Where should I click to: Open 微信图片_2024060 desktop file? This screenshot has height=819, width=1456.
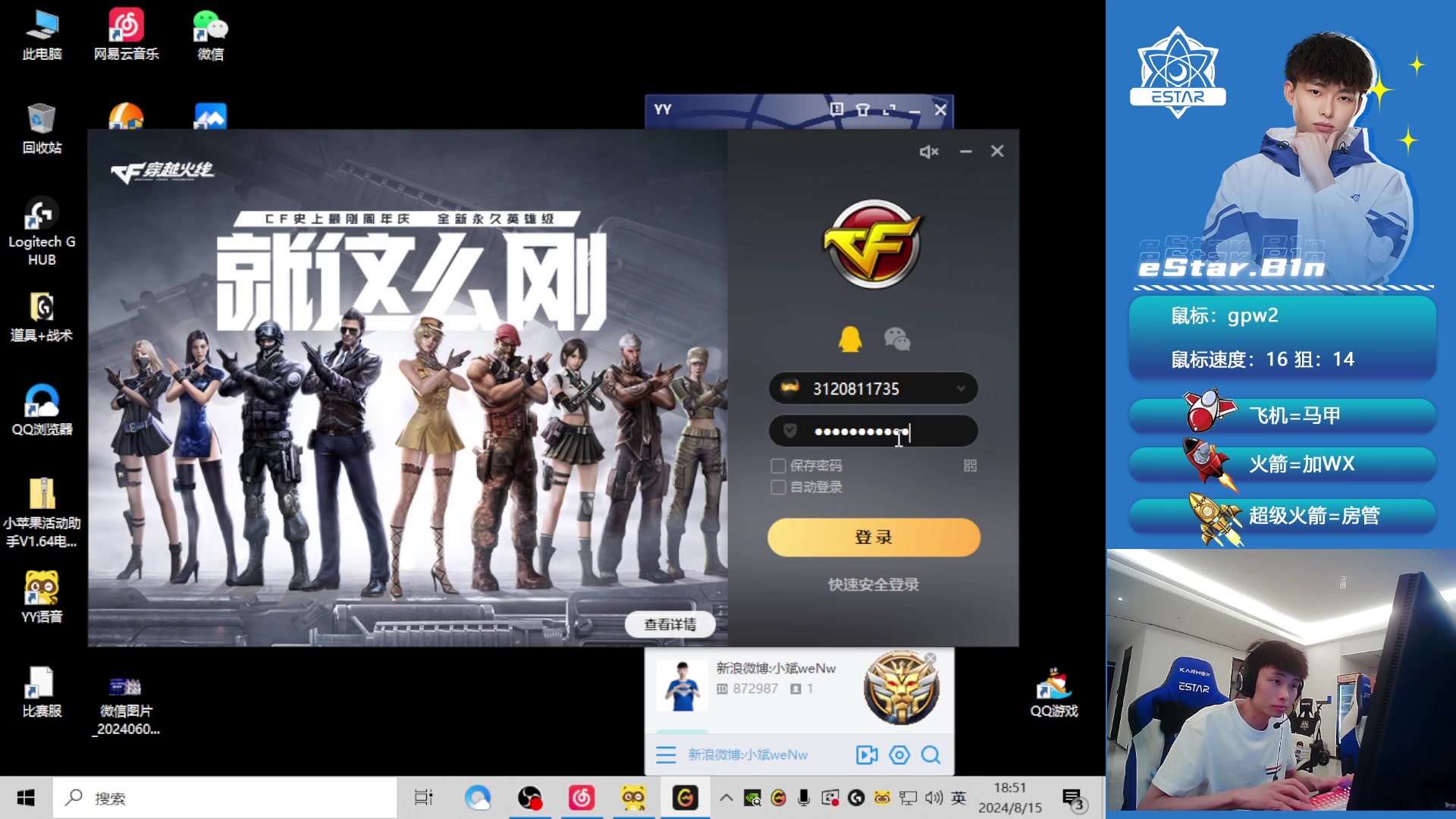click(127, 705)
